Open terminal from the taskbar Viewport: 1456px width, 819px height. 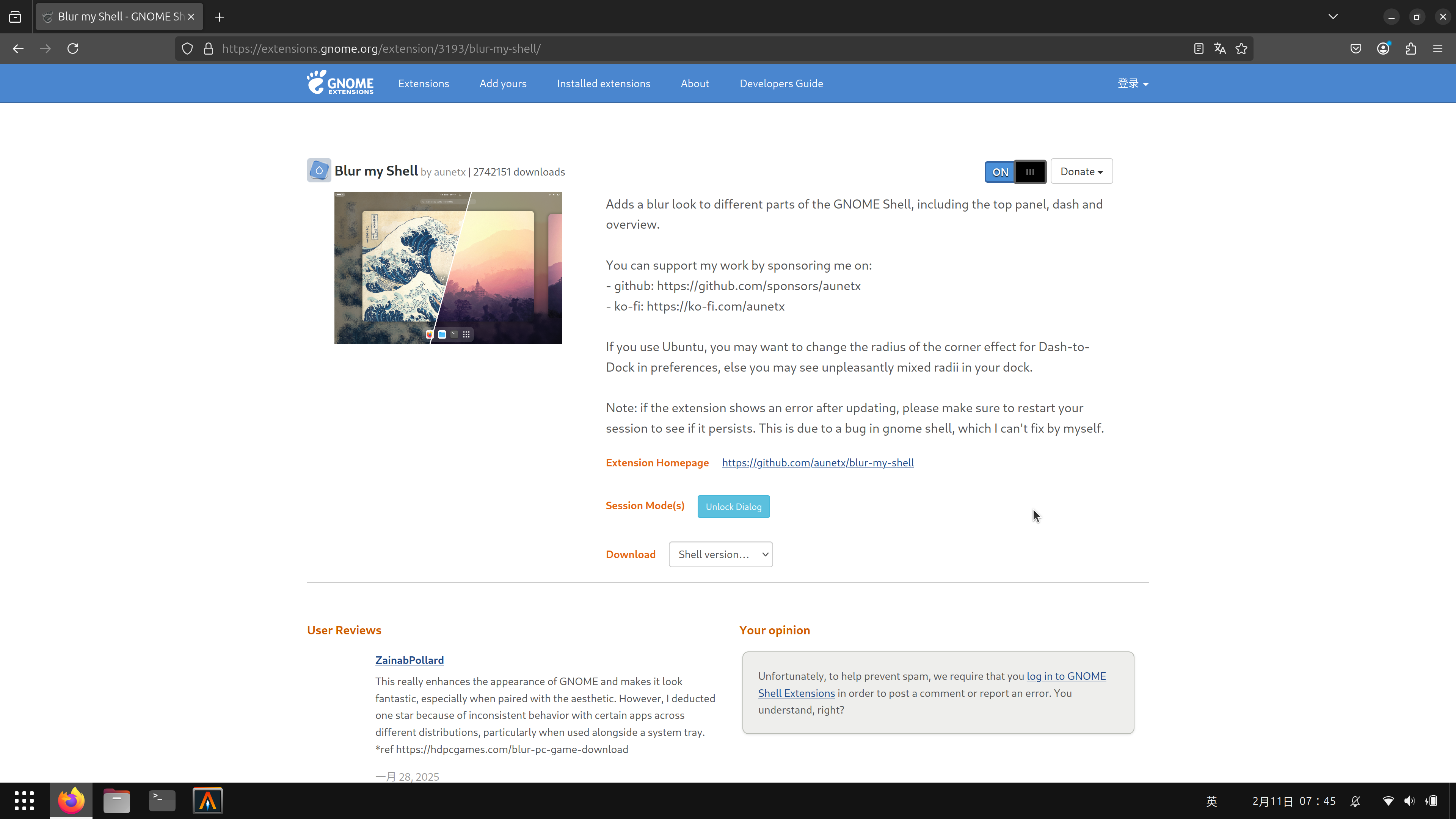[162, 800]
